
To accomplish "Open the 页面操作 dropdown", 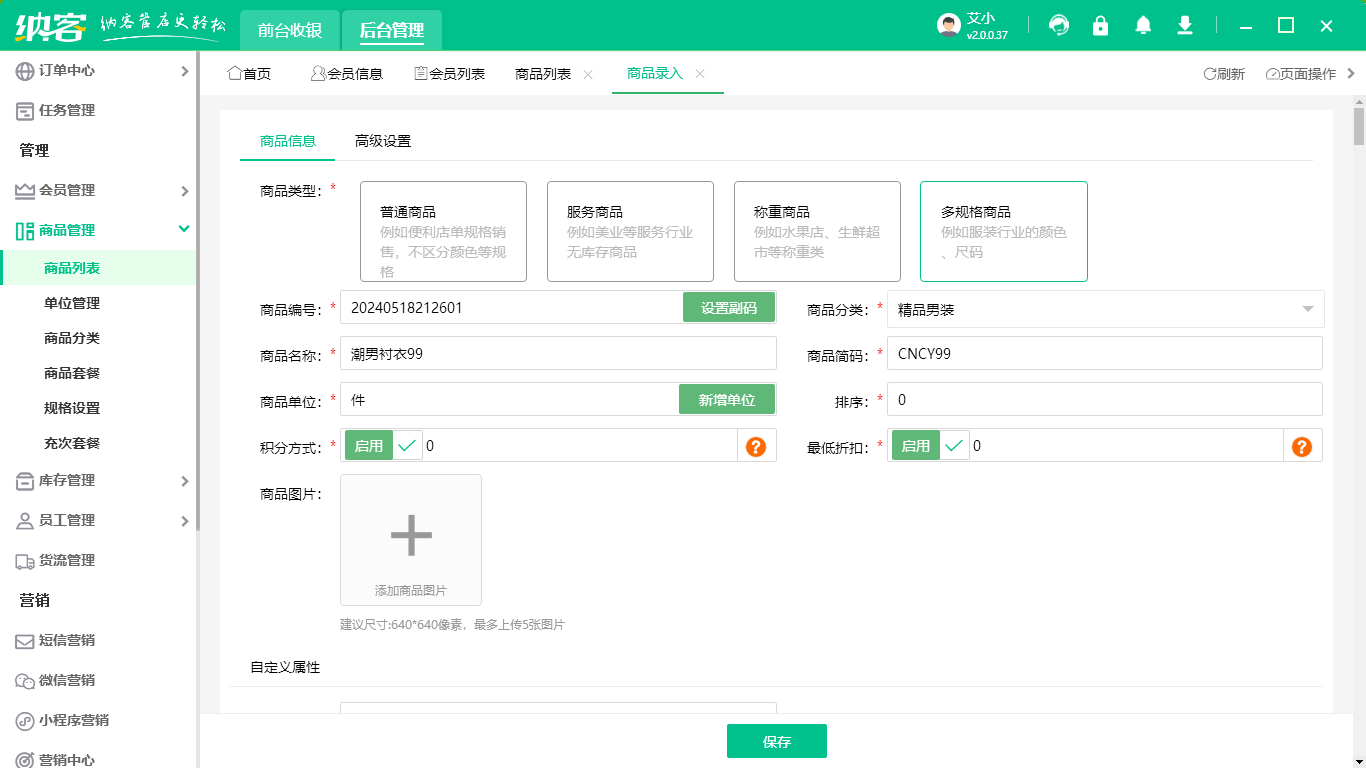I will click(1300, 74).
